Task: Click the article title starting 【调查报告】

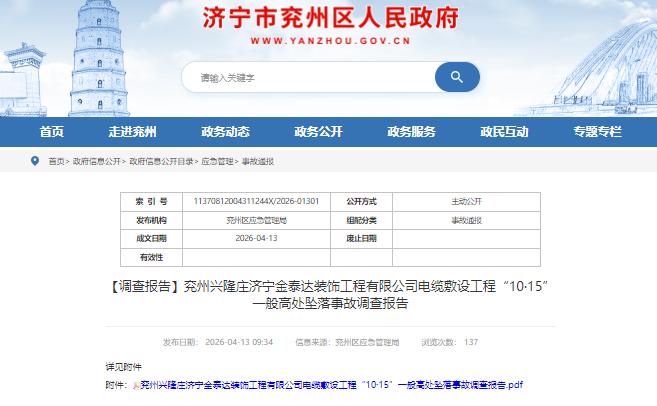Action: 330,295
